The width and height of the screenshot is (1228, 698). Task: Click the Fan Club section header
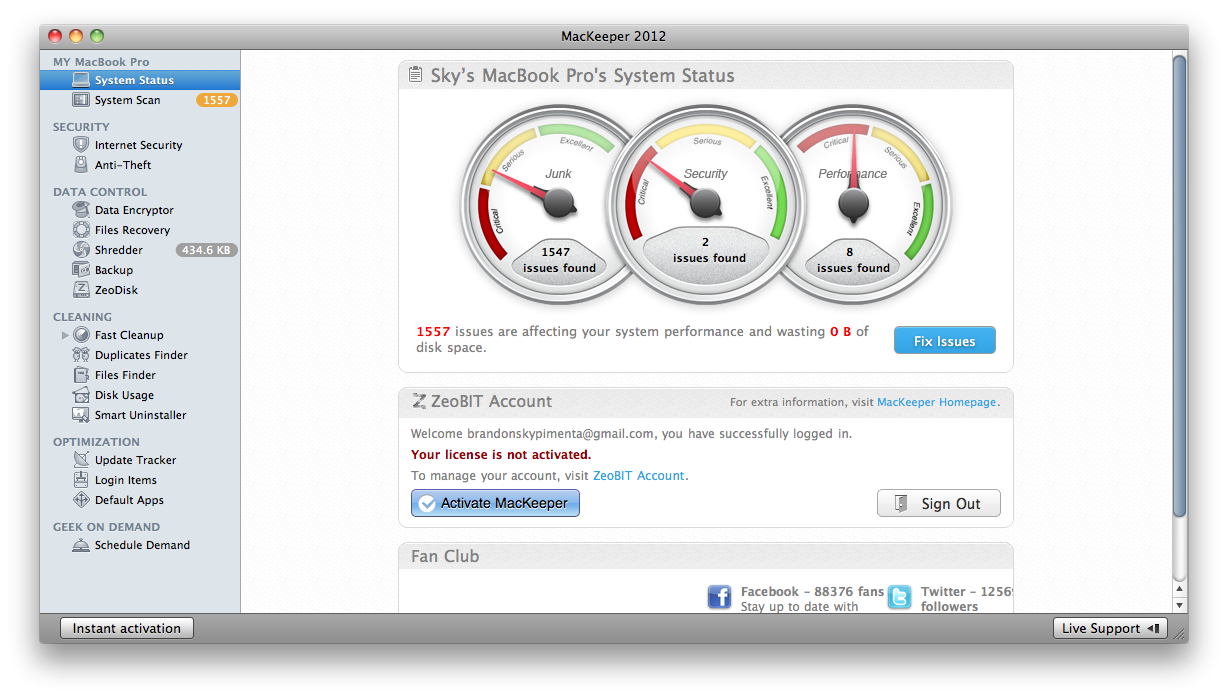coord(706,556)
